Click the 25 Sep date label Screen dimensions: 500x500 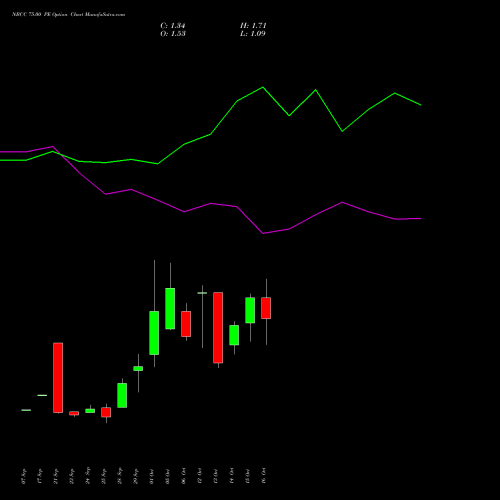104,476
